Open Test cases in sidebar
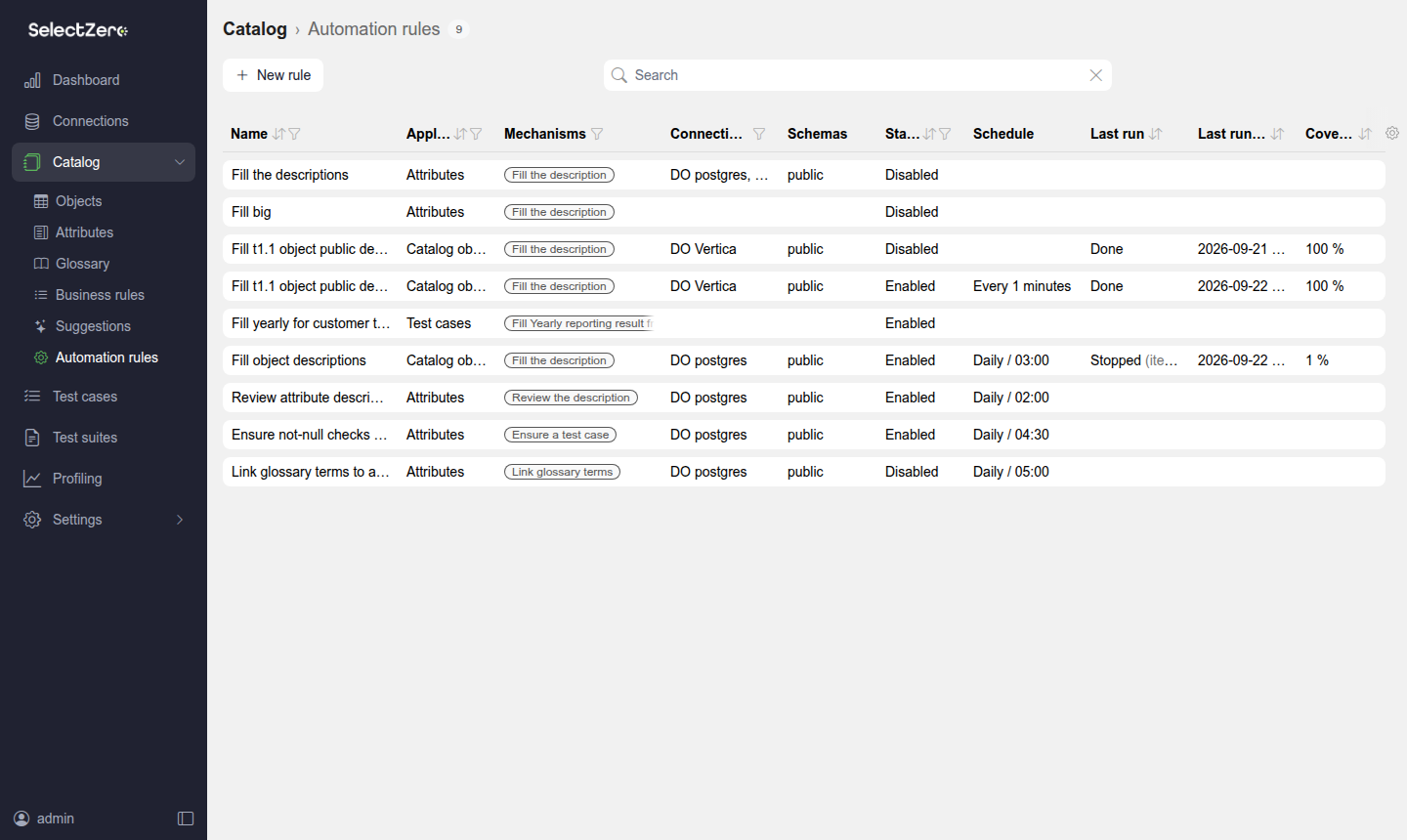 point(85,397)
